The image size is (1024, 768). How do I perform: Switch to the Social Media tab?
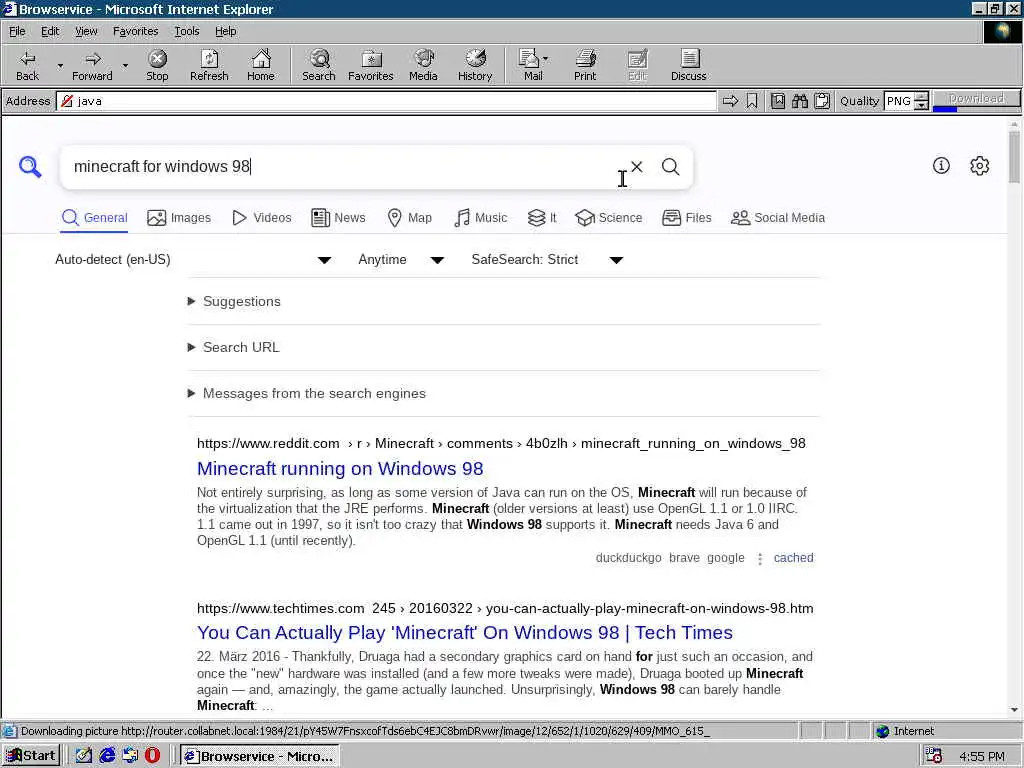tap(778, 217)
